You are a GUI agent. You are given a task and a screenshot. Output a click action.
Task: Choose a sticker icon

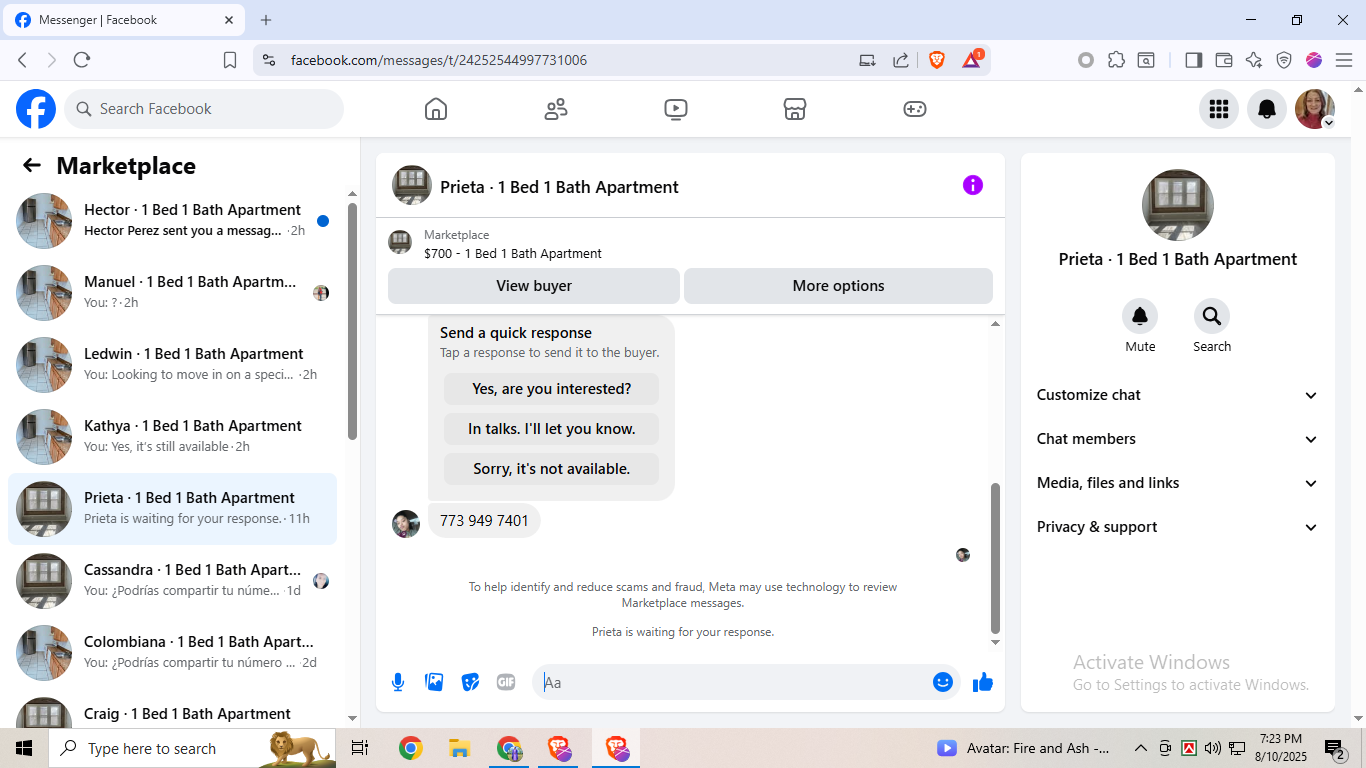tap(470, 682)
